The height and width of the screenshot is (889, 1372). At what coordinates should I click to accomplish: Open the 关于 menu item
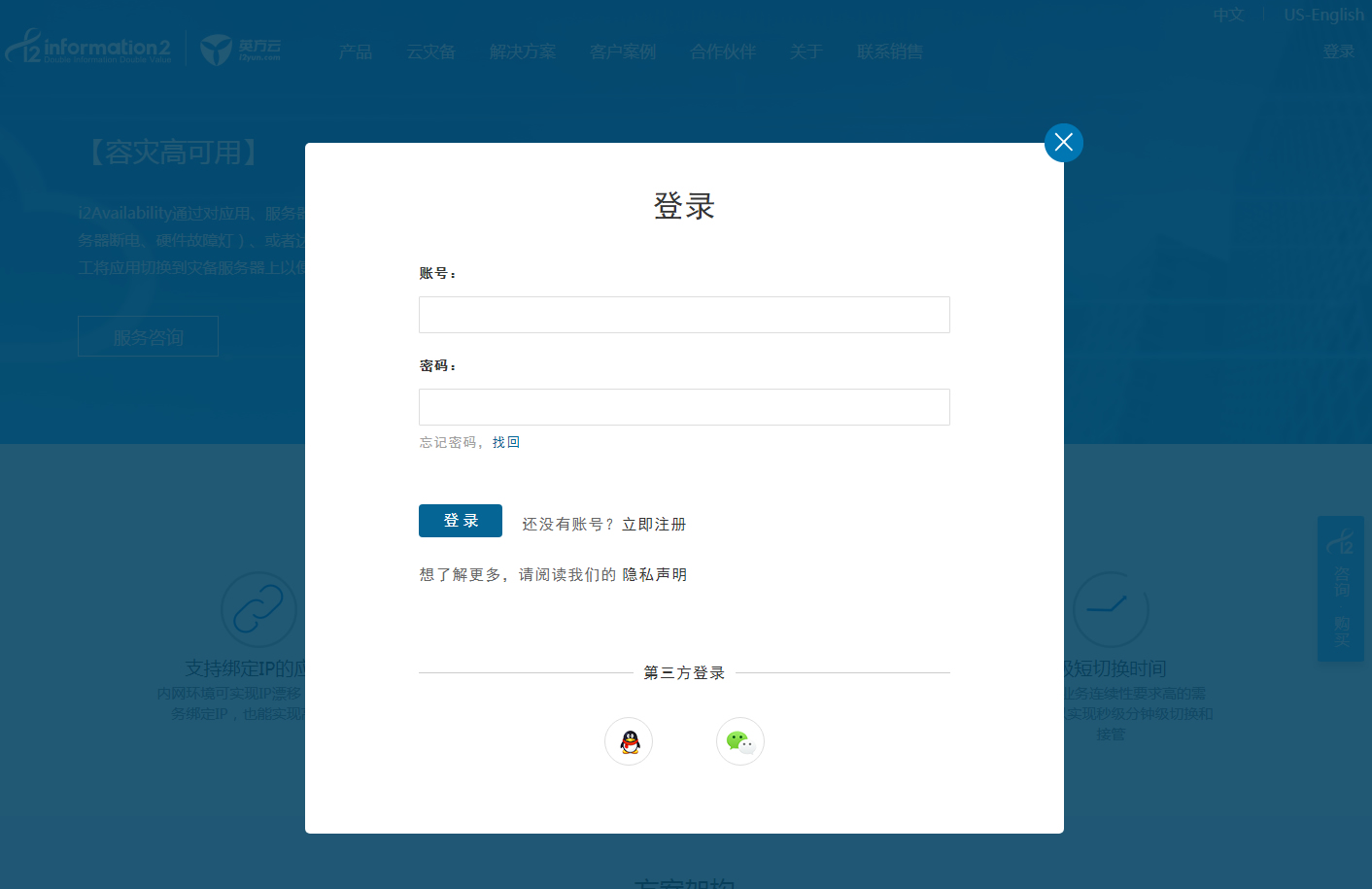[x=806, y=51]
